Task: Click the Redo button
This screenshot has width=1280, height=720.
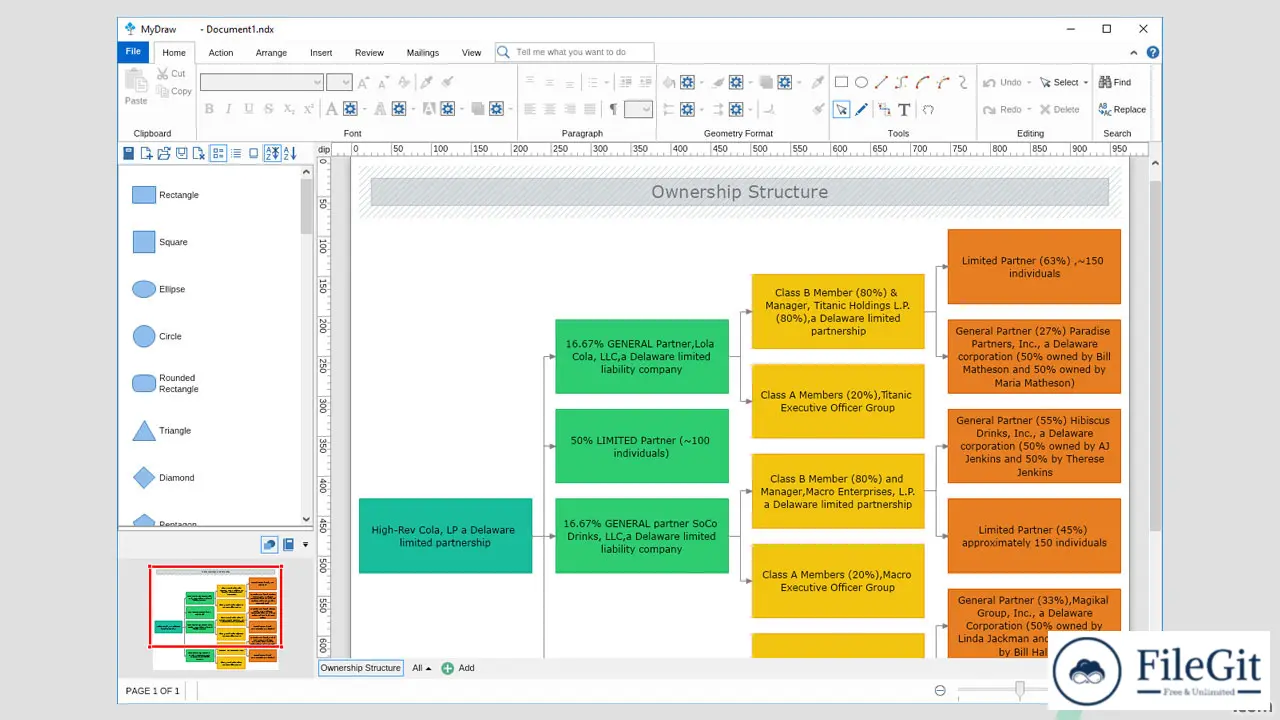Action: 1003,110
